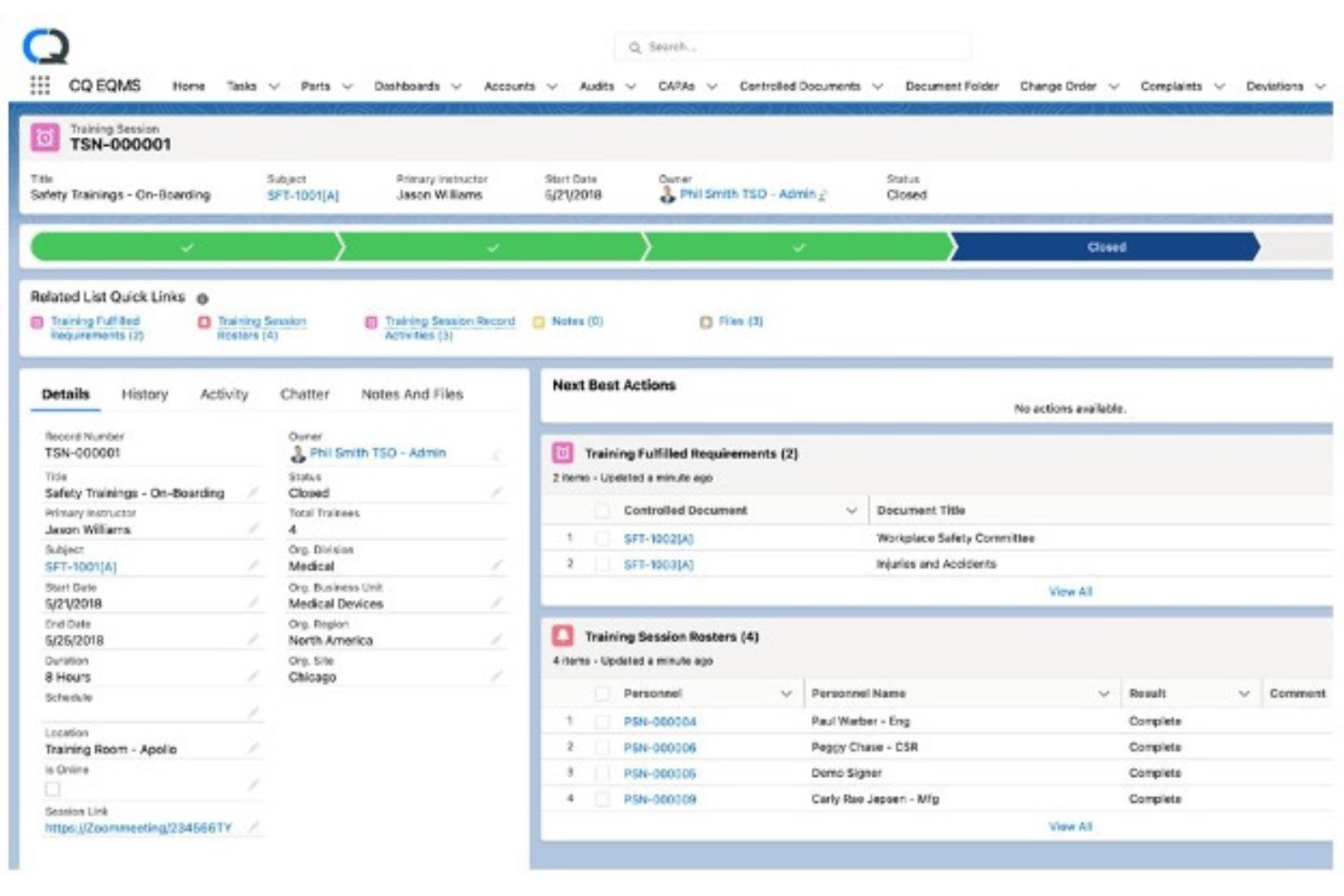1344x896 pixels.
Task: Edit the Org. Region field using its pencil icon
Action: point(497,639)
